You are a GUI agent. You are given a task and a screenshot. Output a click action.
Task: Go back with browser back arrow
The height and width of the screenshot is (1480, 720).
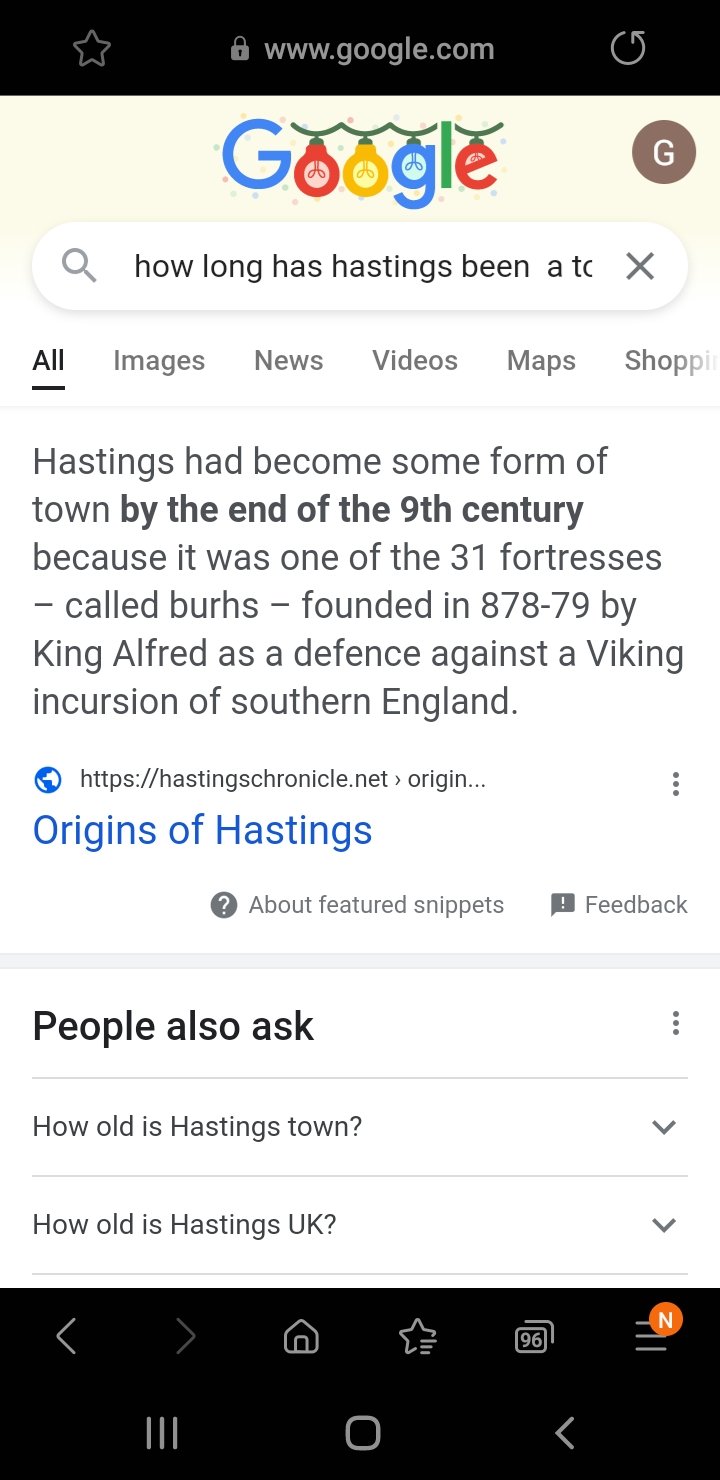click(x=66, y=1336)
